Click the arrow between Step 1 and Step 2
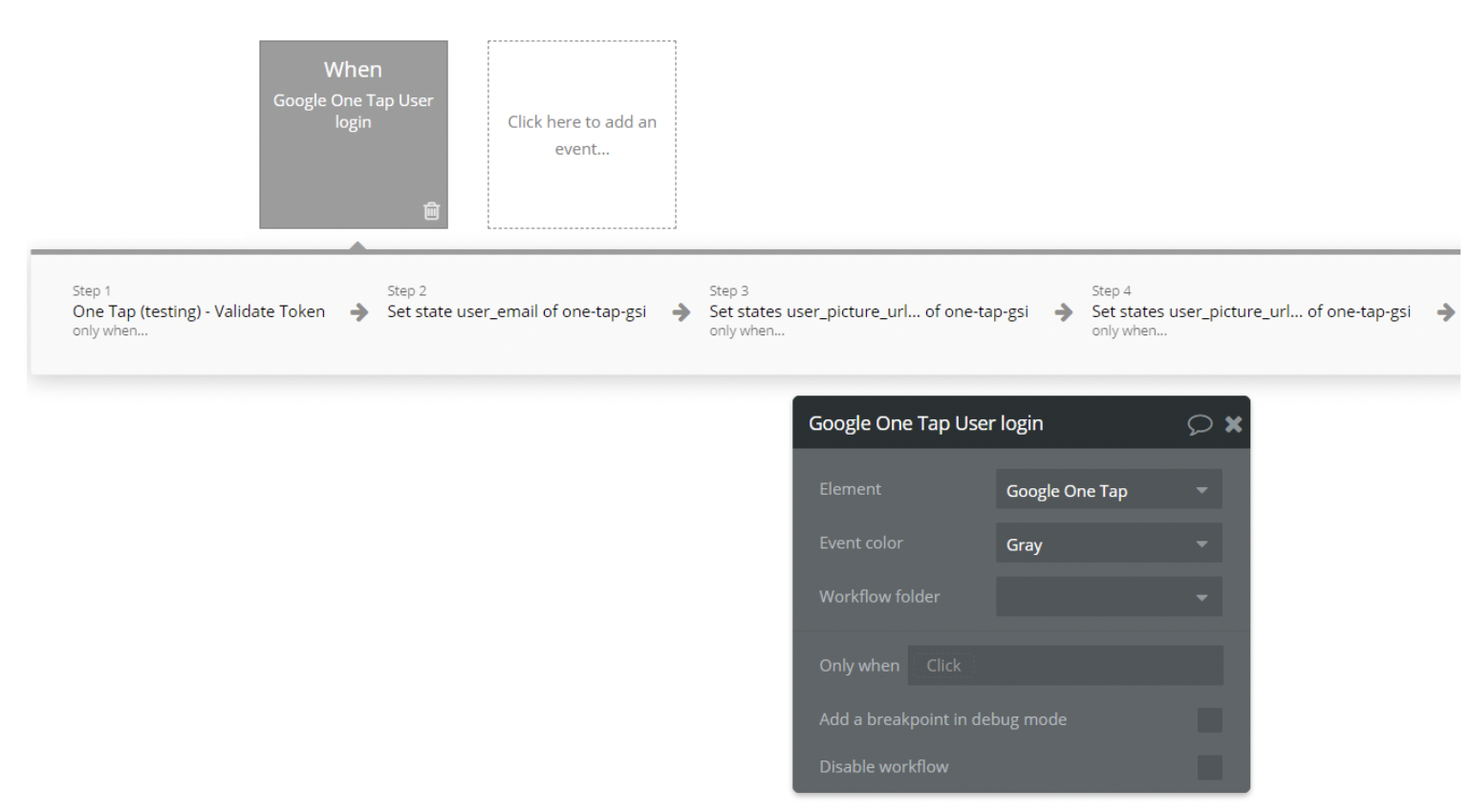The height and width of the screenshot is (812, 1472). coord(359,312)
